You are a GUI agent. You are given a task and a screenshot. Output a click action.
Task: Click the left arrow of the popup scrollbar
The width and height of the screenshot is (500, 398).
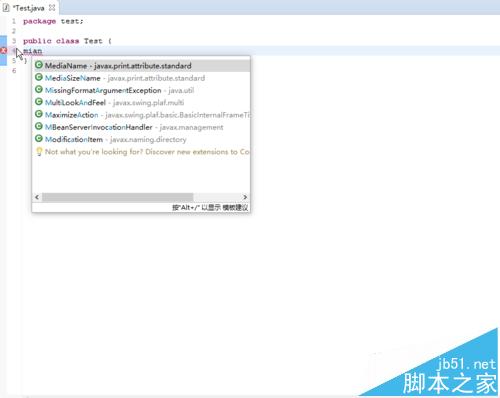pos(37,197)
